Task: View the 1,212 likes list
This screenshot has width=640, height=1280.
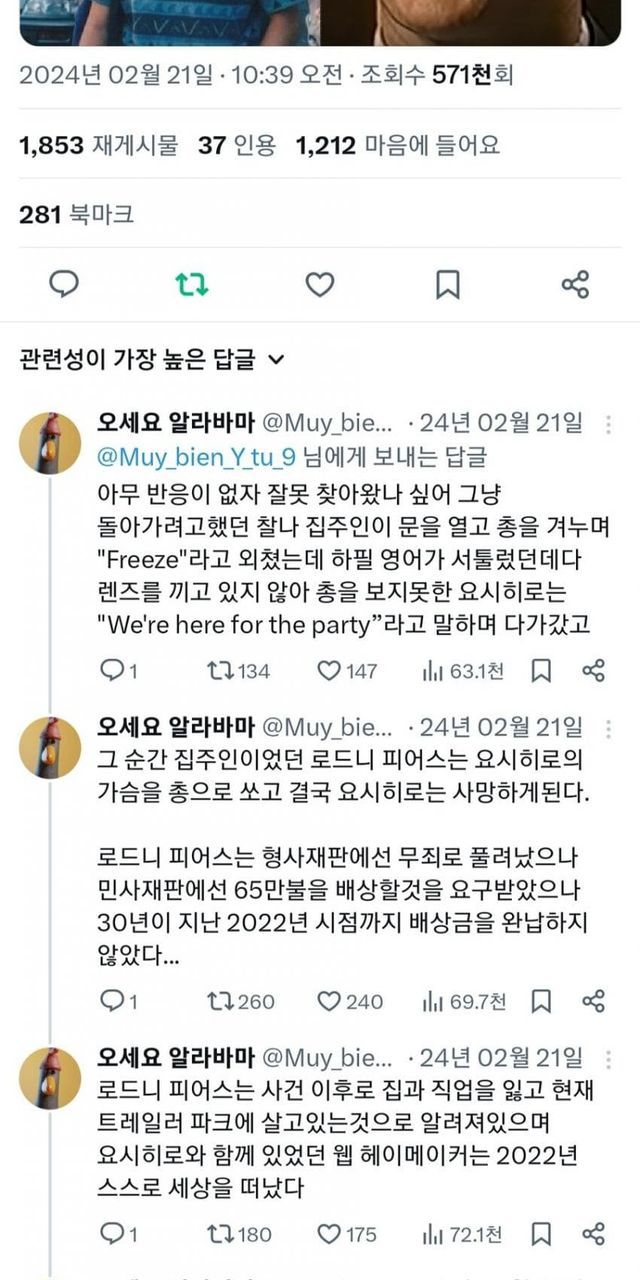Action: (397, 146)
